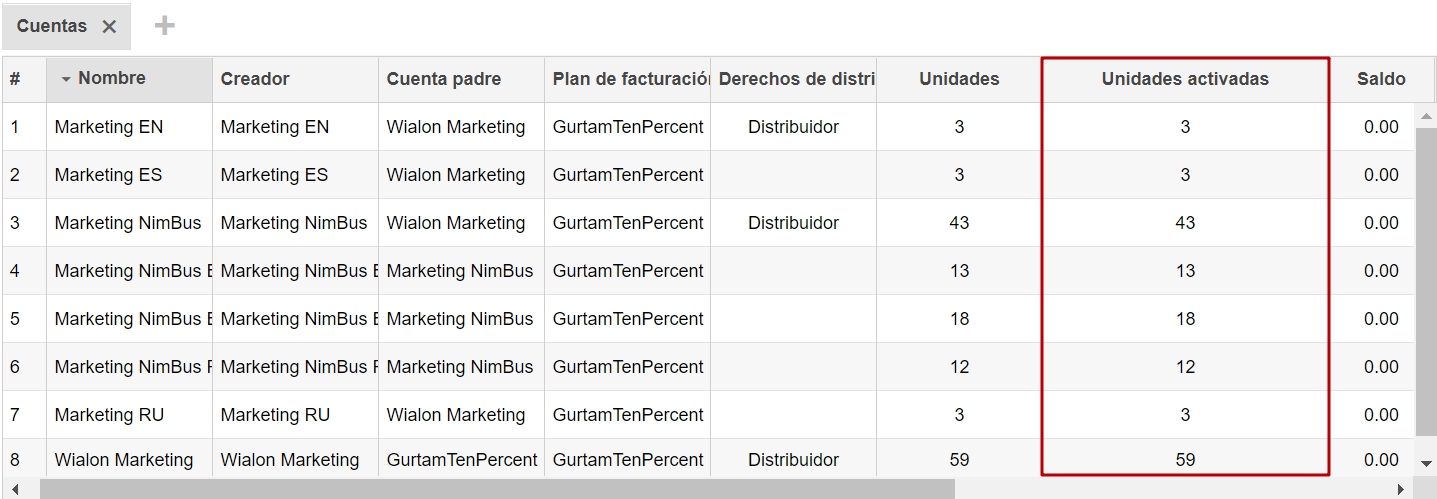
Task: Add a new tab with plus icon
Action: pyautogui.click(x=165, y=26)
